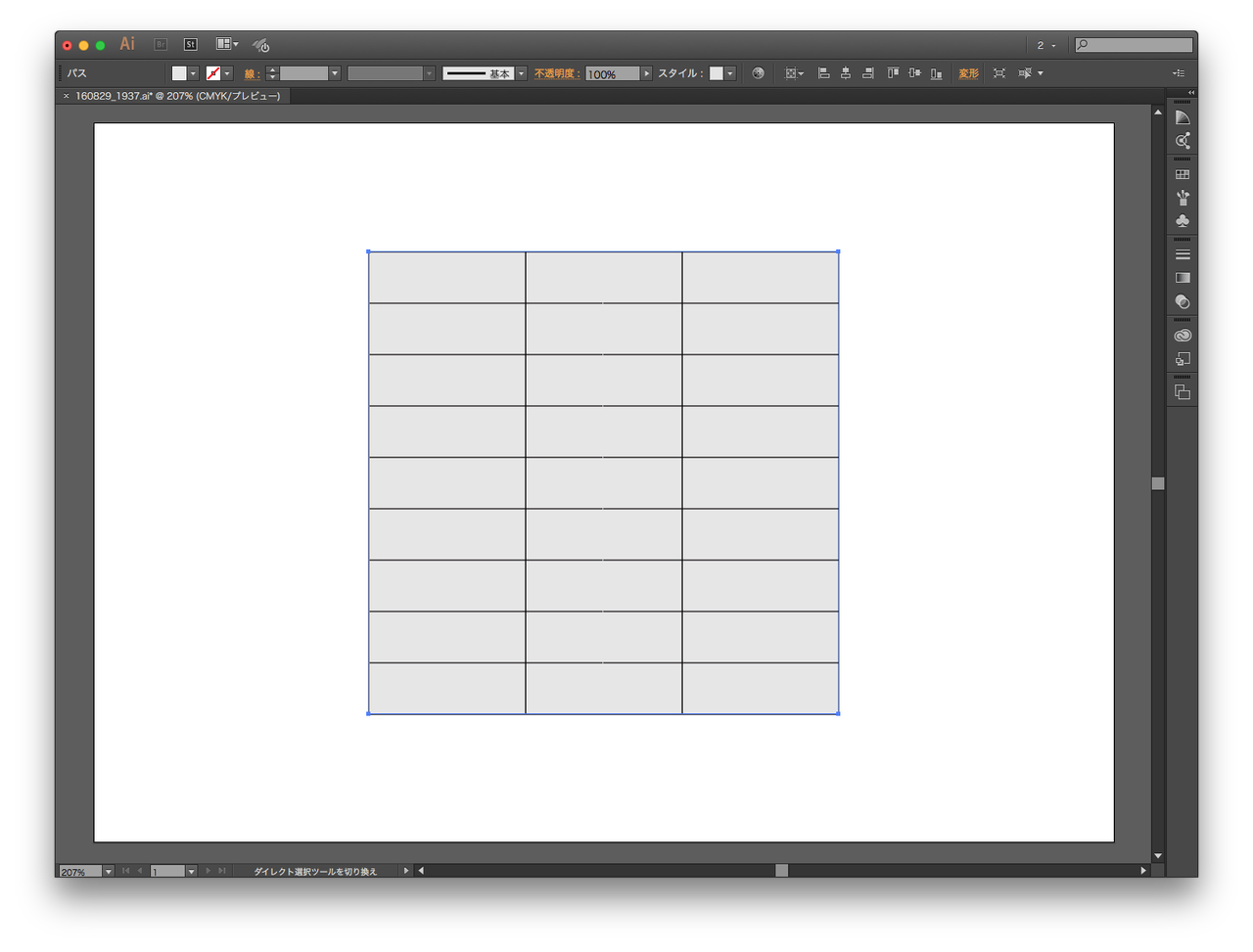Open the Brushes panel icon
This screenshot has width=1253, height=952.
pyautogui.click(x=1183, y=198)
